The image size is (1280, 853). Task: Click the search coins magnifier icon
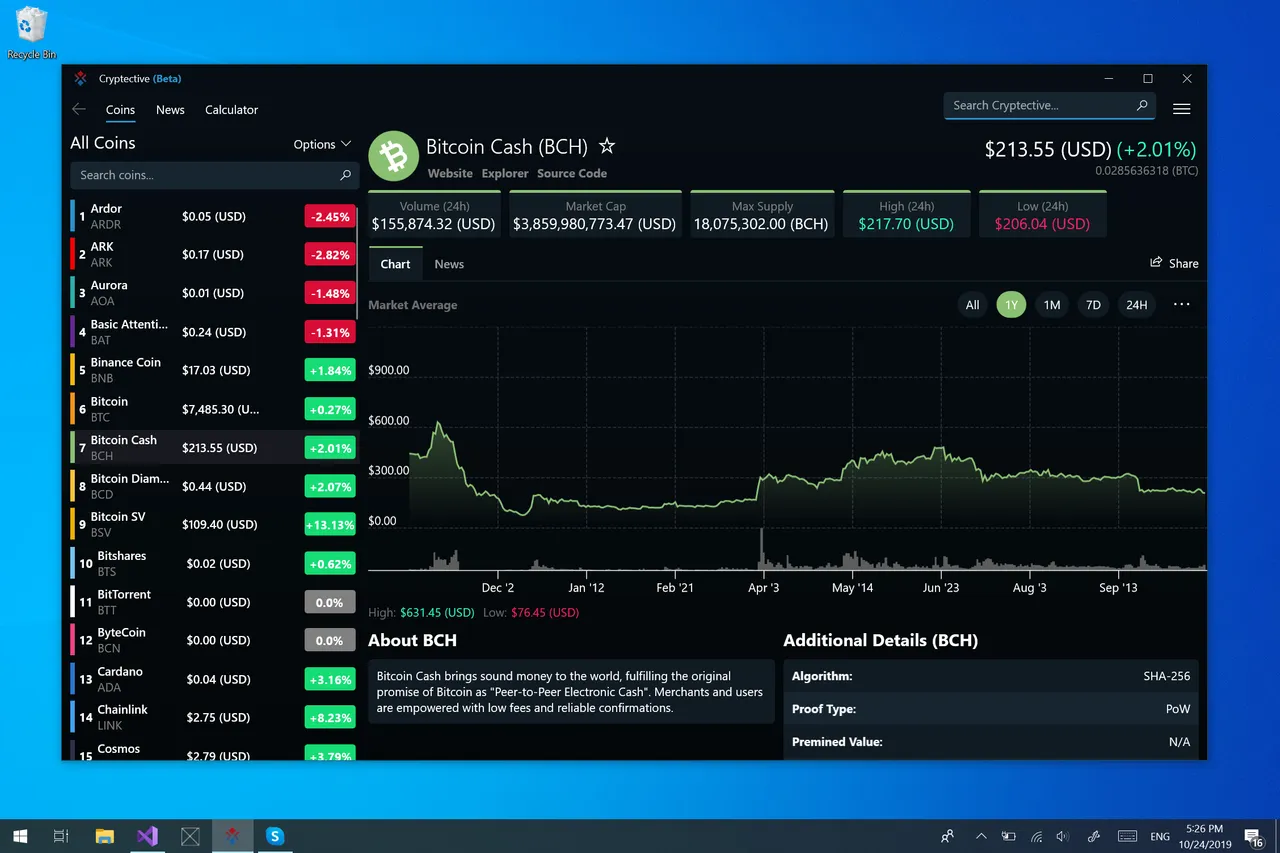(x=346, y=175)
